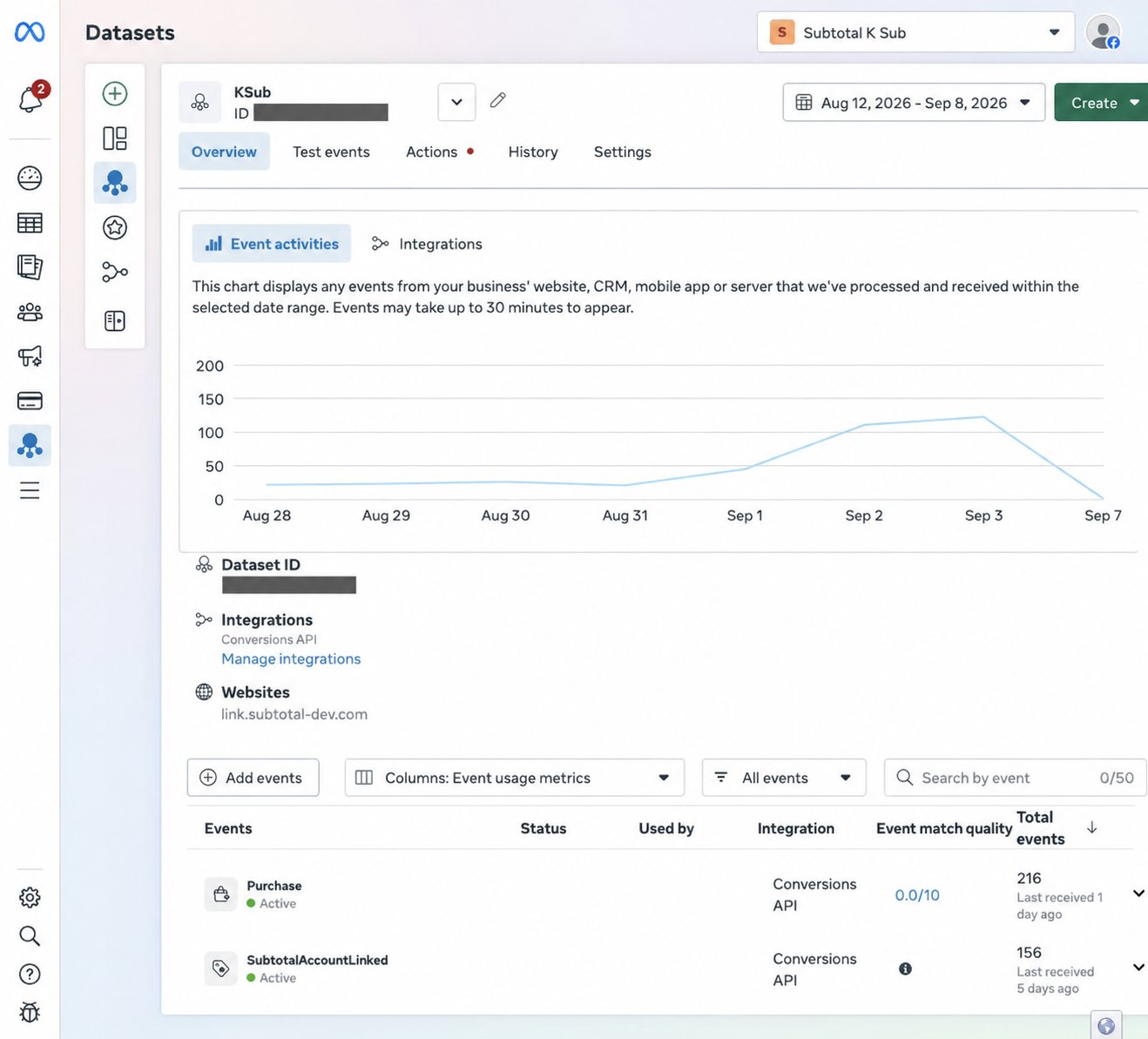Click the Event match quality column header

pos(944,828)
